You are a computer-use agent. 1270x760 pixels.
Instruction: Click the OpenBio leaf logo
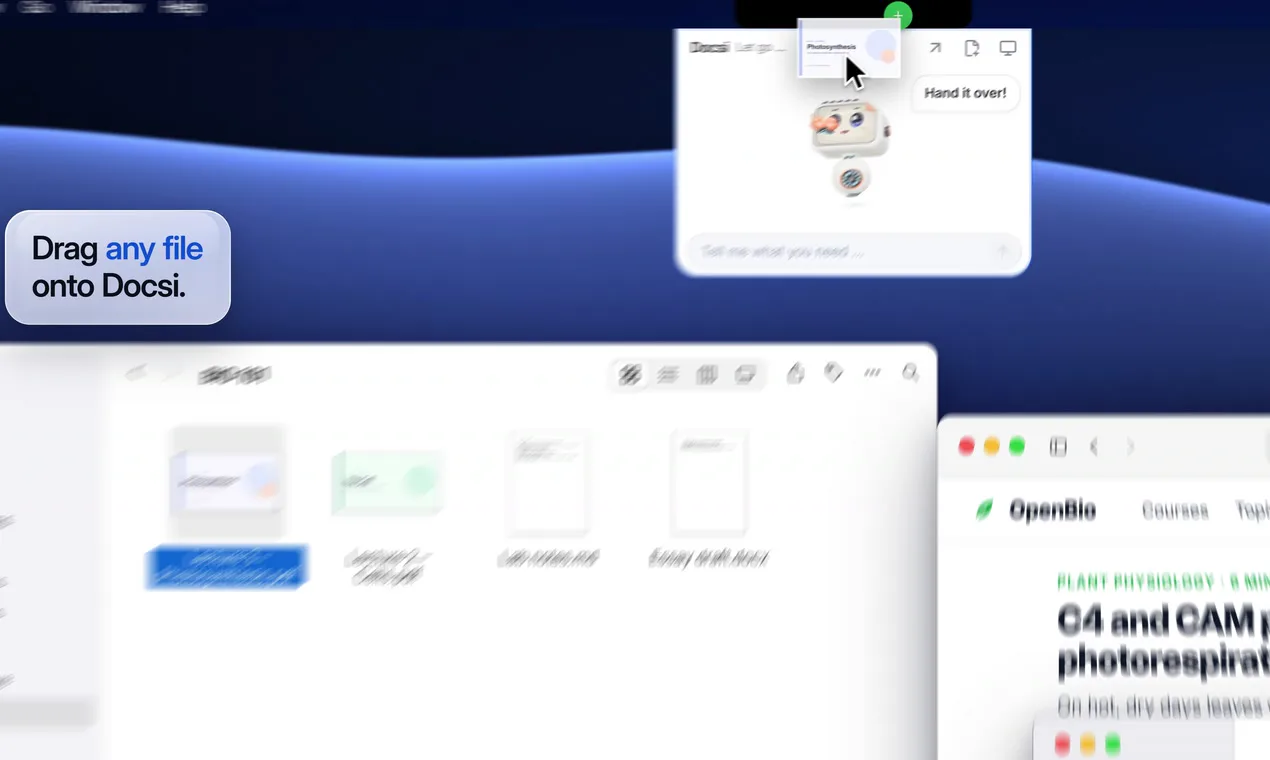(985, 511)
